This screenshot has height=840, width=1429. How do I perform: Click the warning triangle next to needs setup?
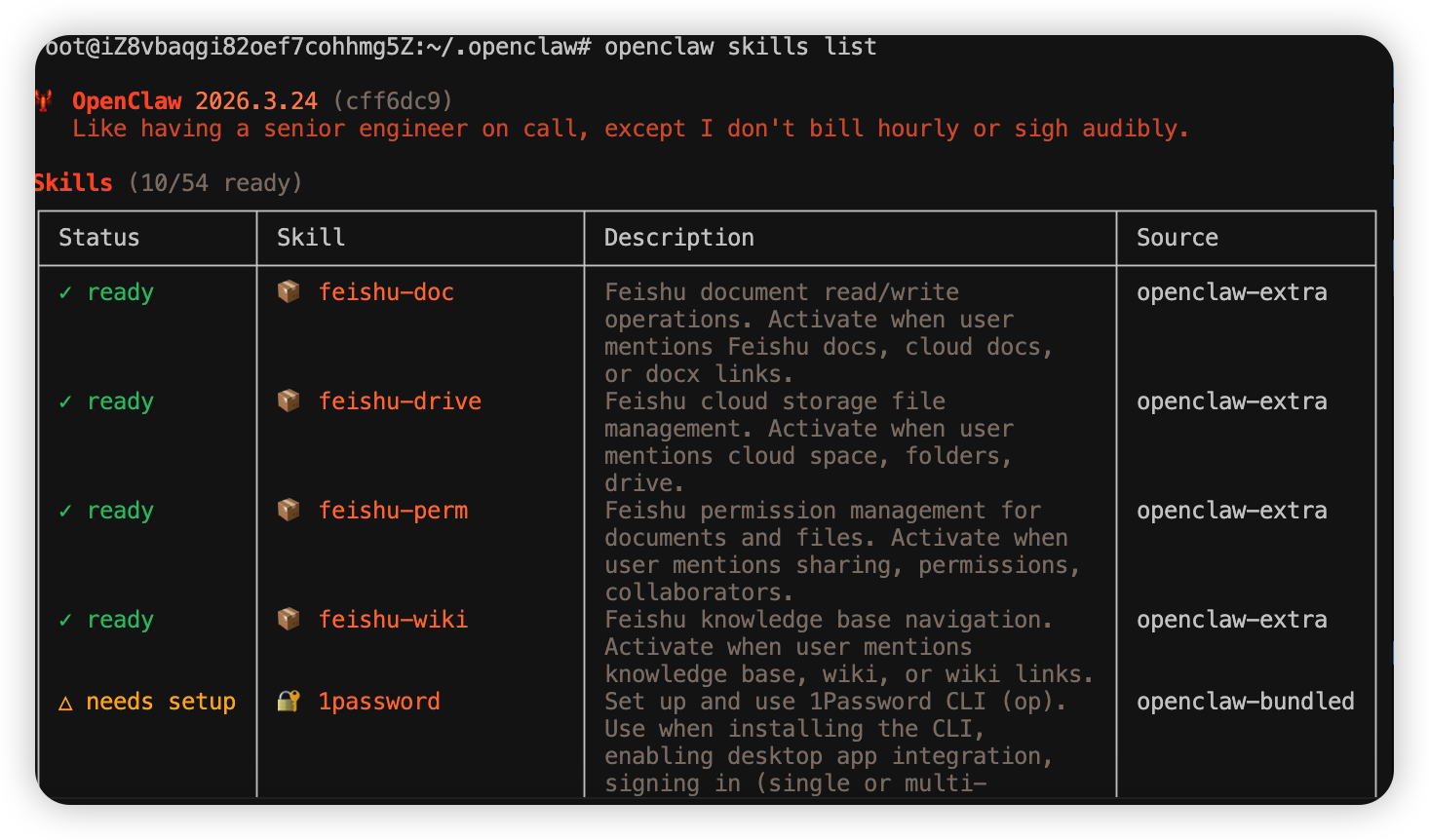pyautogui.click(x=65, y=703)
